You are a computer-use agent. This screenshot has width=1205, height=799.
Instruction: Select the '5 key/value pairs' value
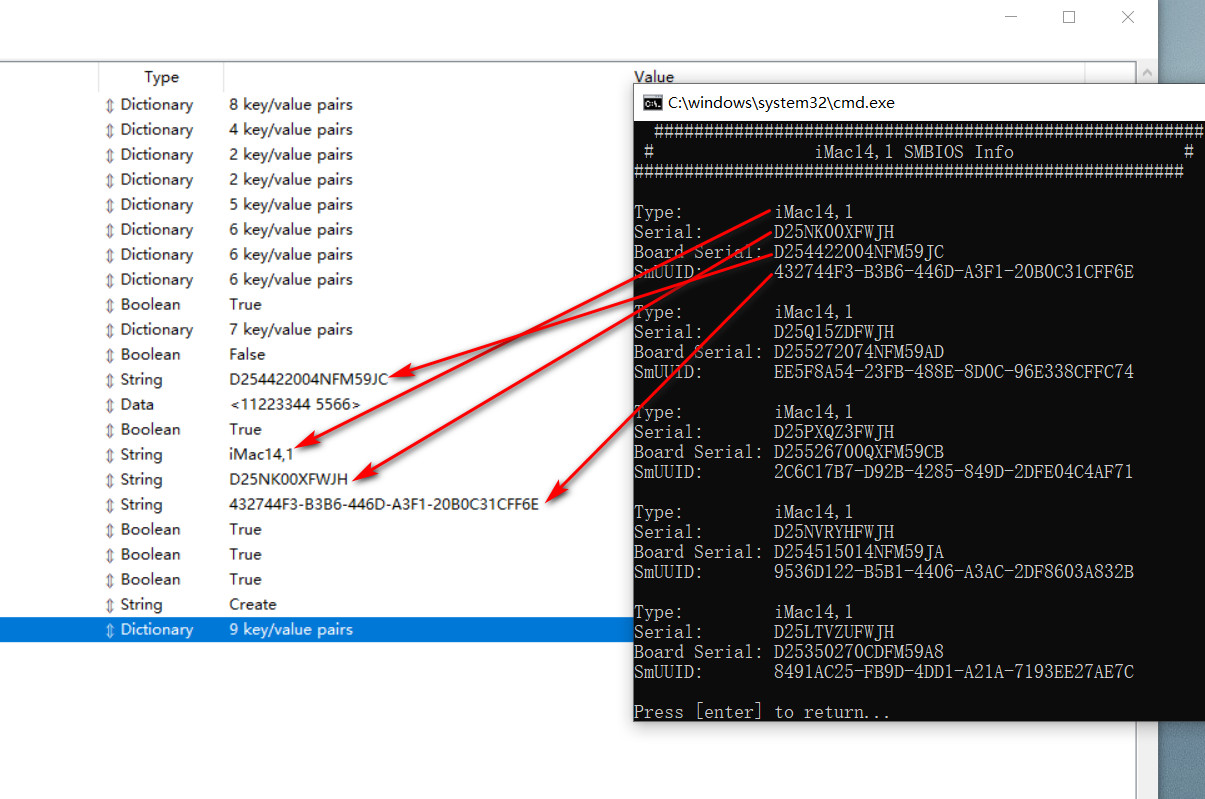(x=291, y=205)
